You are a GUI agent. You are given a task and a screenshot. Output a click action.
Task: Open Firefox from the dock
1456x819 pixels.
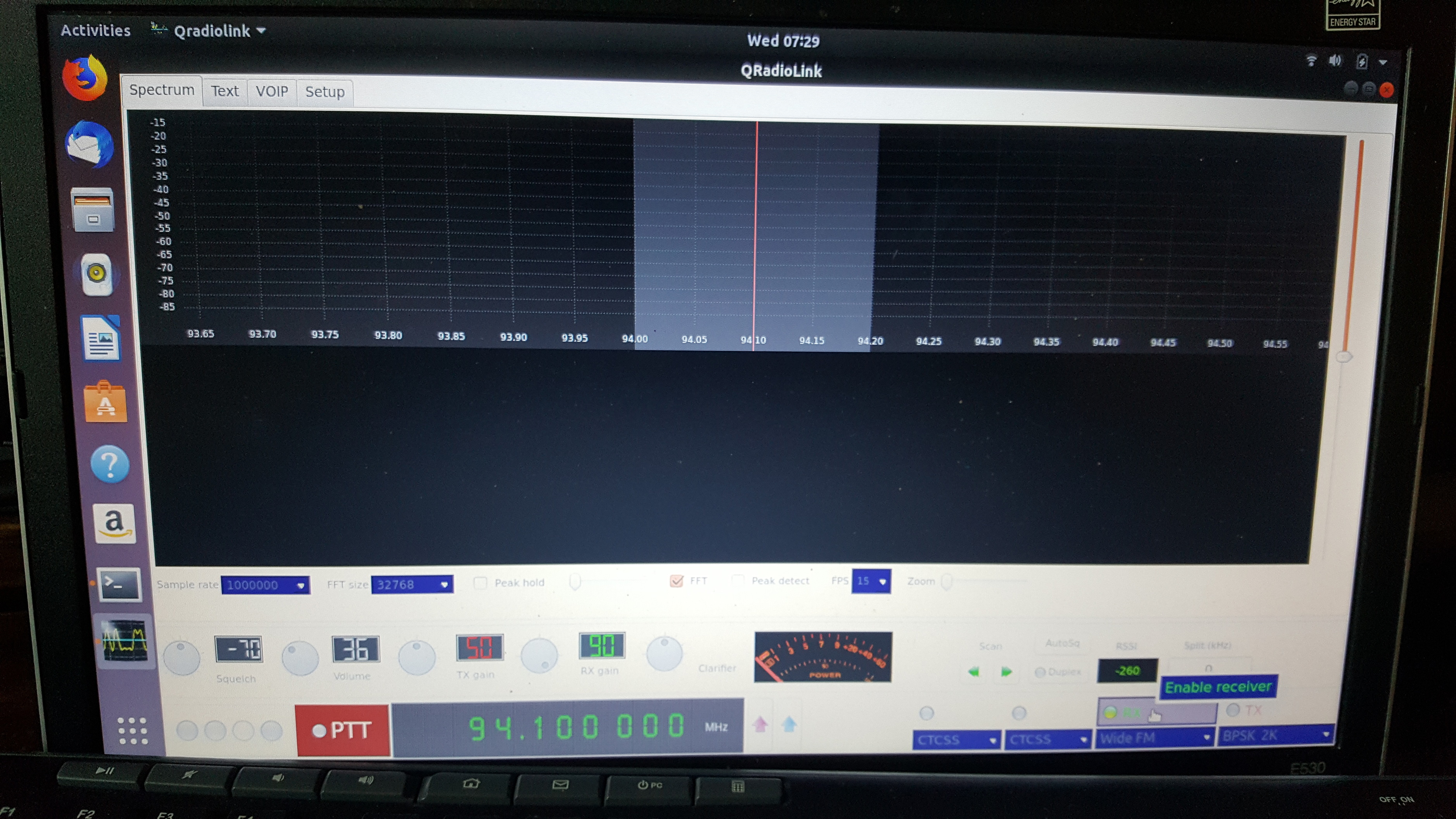(x=85, y=78)
